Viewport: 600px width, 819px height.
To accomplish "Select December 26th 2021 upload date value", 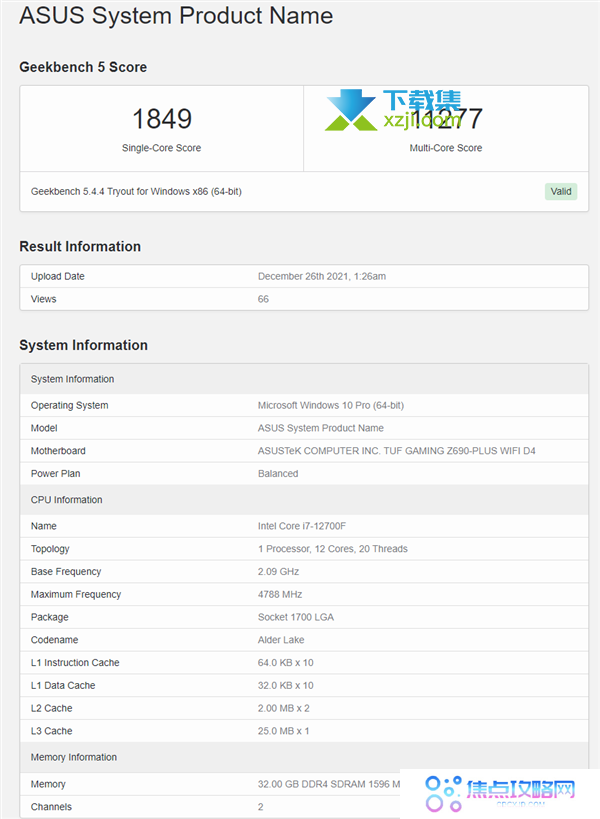I will pos(322,276).
